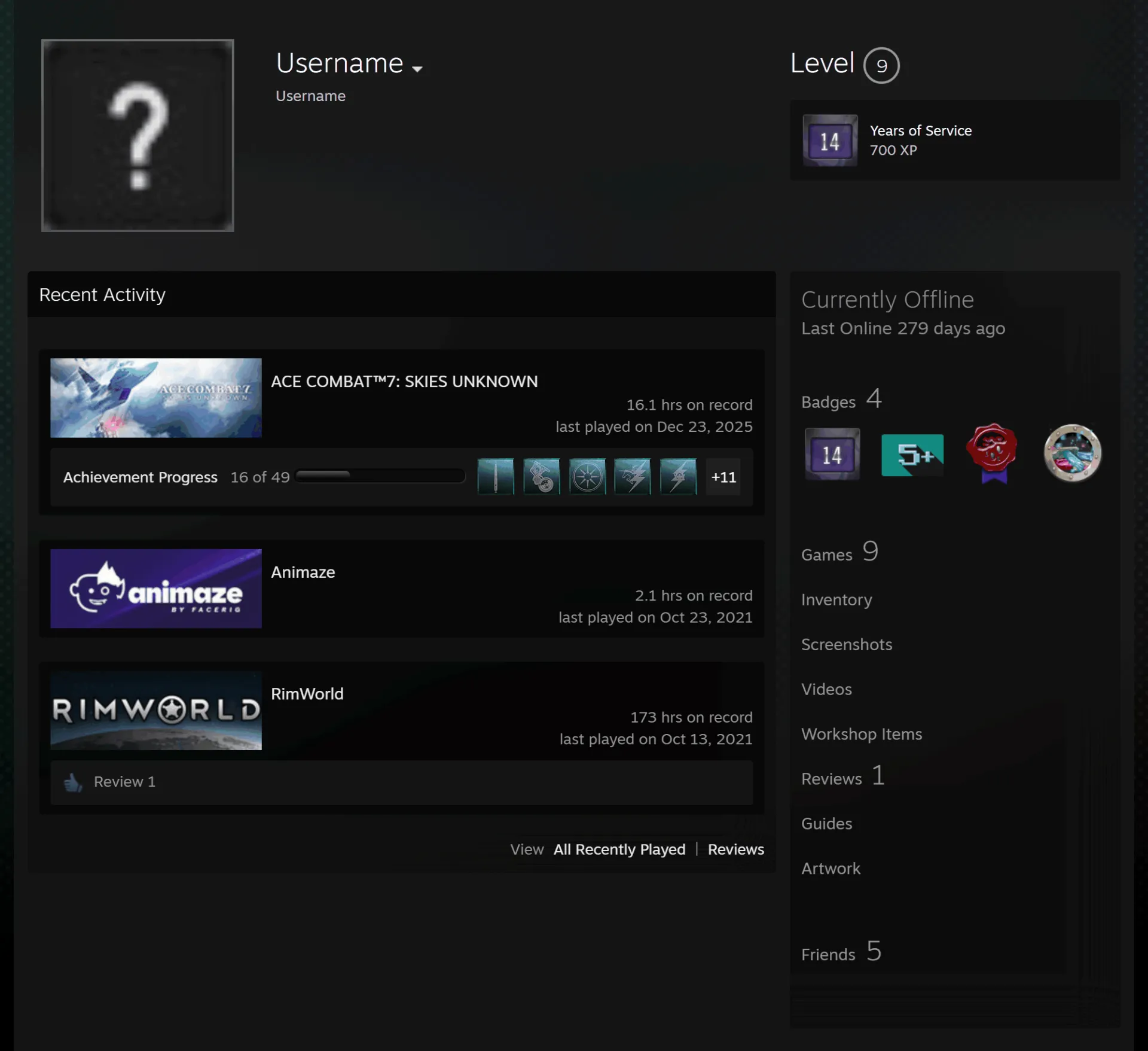1148x1051 pixels.
Task: Open Artwork in the sidebar
Action: click(831, 869)
